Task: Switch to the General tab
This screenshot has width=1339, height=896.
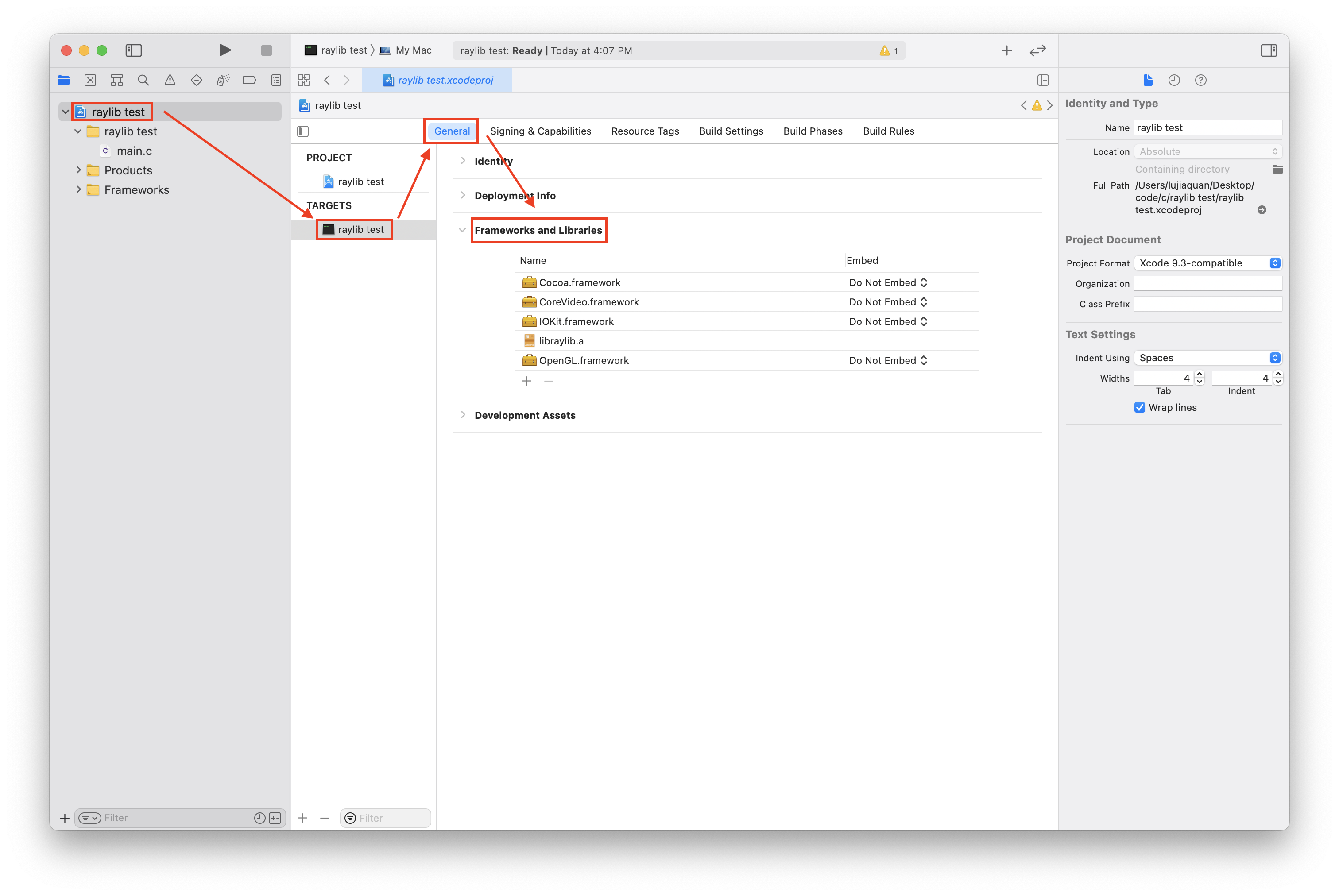Action: pyautogui.click(x=452, y=131)
